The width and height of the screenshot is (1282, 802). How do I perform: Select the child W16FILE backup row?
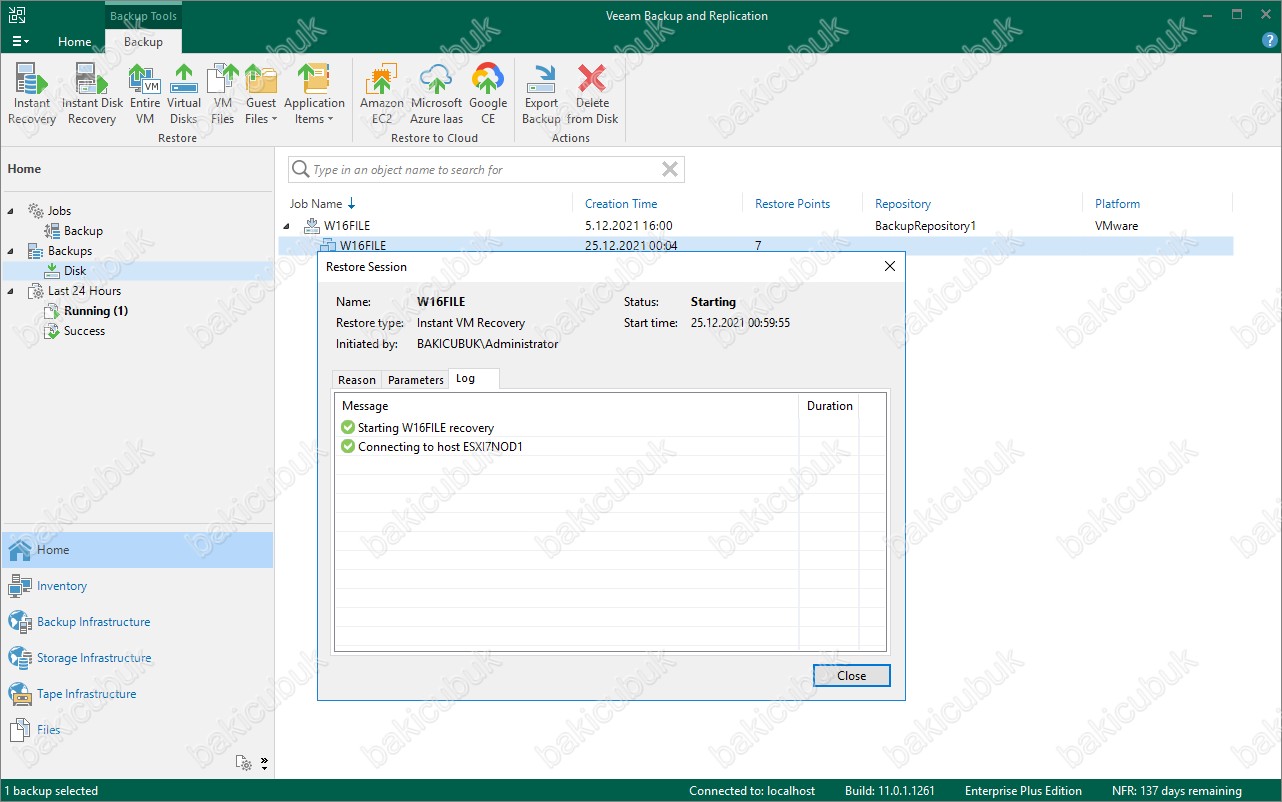coord(756,245)
